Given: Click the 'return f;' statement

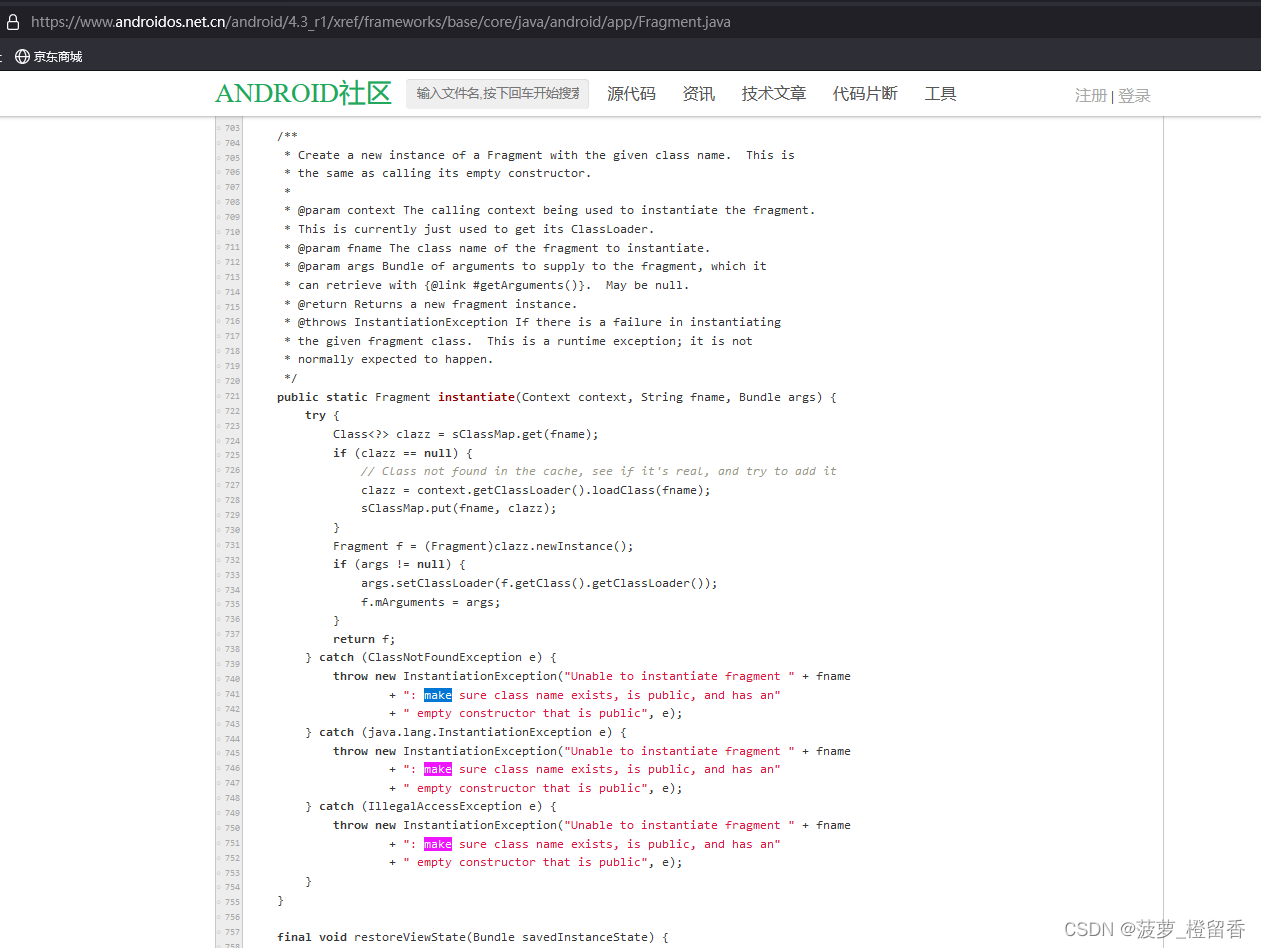Looking at the screenshot, I should coord(364,639).
